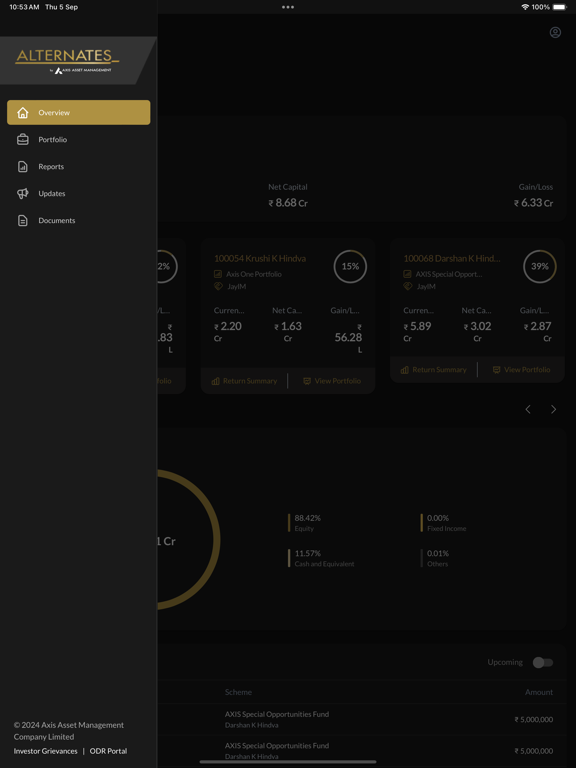Click the Amount column header
The height and width of the screenshot is (768, 576).
pos(539,692)
